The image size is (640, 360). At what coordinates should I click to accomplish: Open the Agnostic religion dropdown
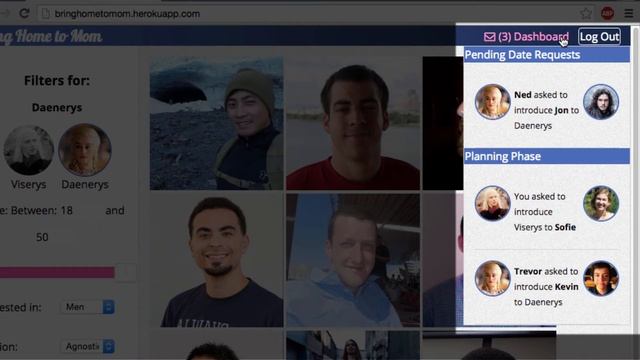(x=88, y=347)
